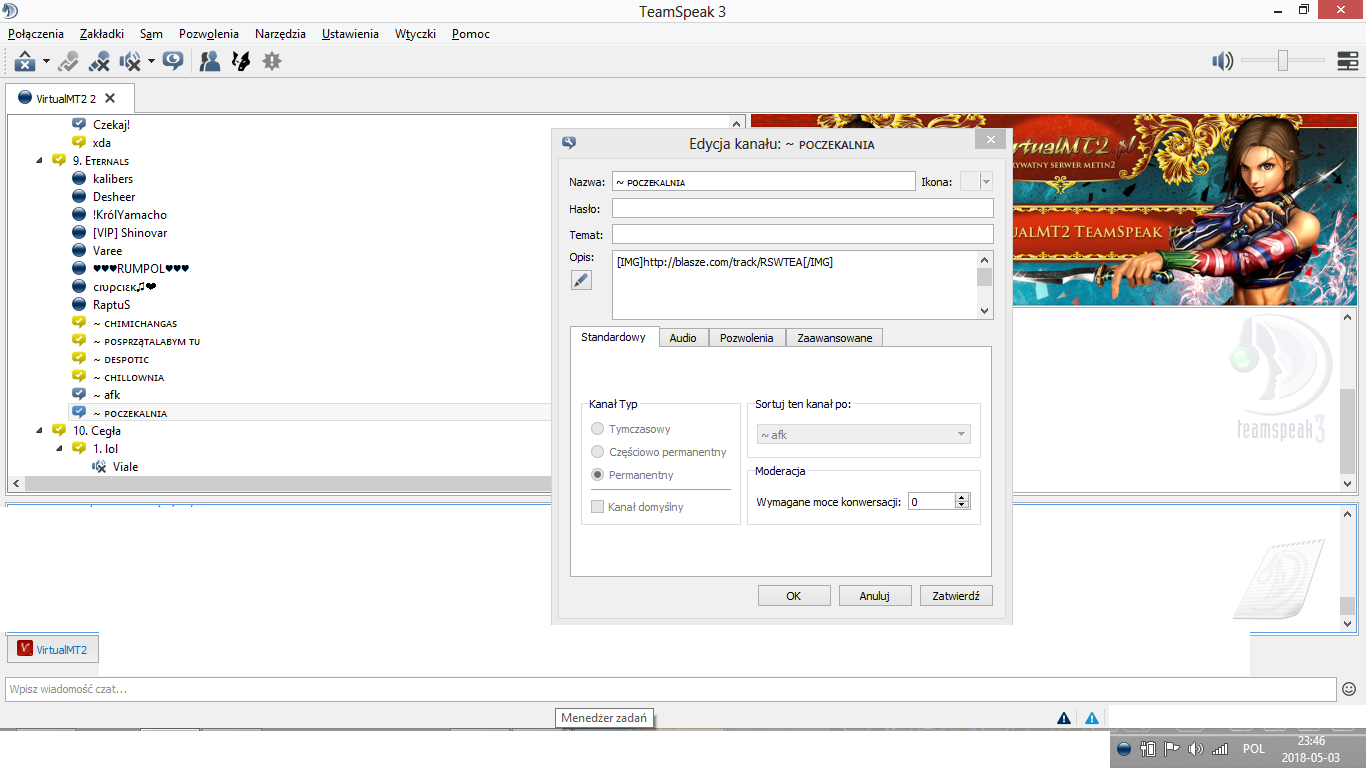Click the system tray sound volume icon
1366x768 pixels.
tap(1195, 749)
